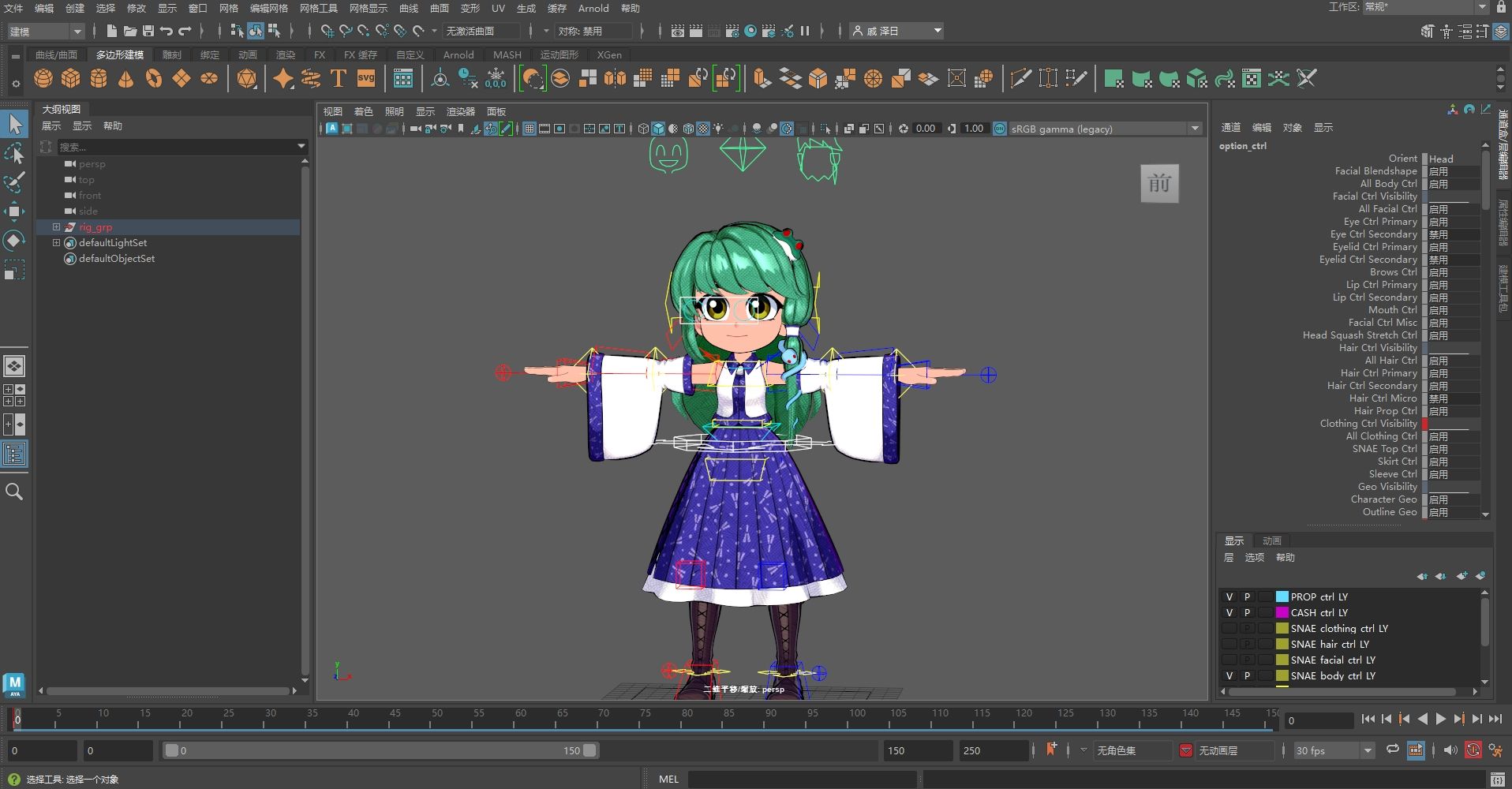This screenshot has width=1512, height=789.
Task: Create a polygon cone from the shelf
Action: click(x=126, y=78)
